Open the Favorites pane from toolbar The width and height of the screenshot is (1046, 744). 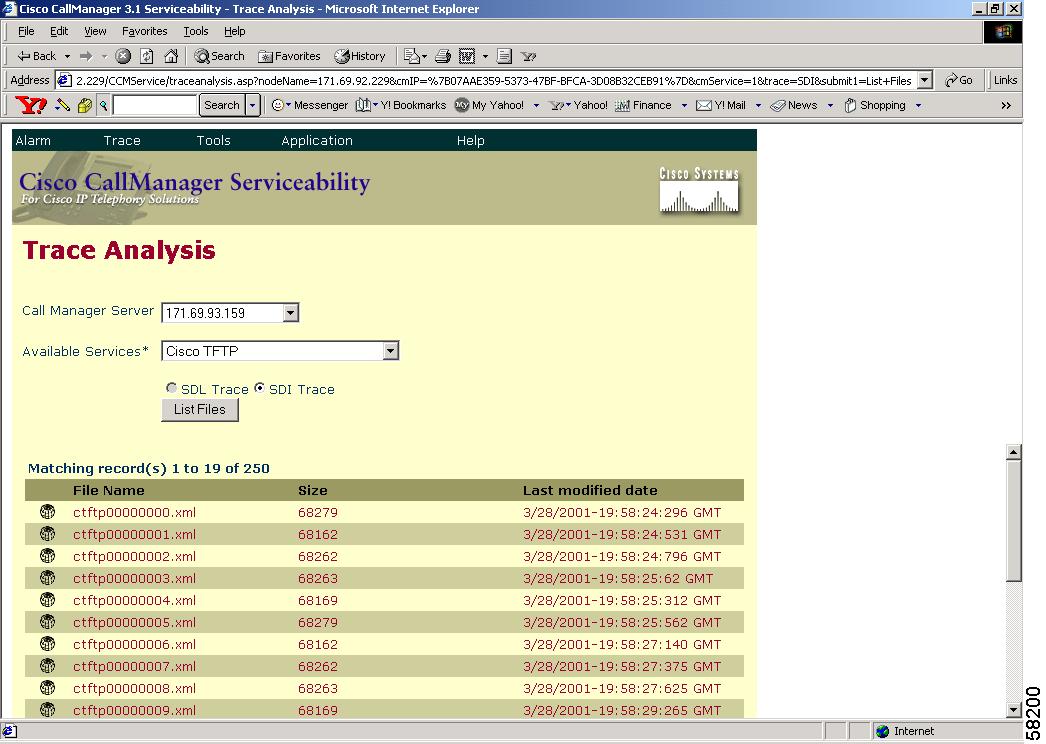(x=289, y=56)
